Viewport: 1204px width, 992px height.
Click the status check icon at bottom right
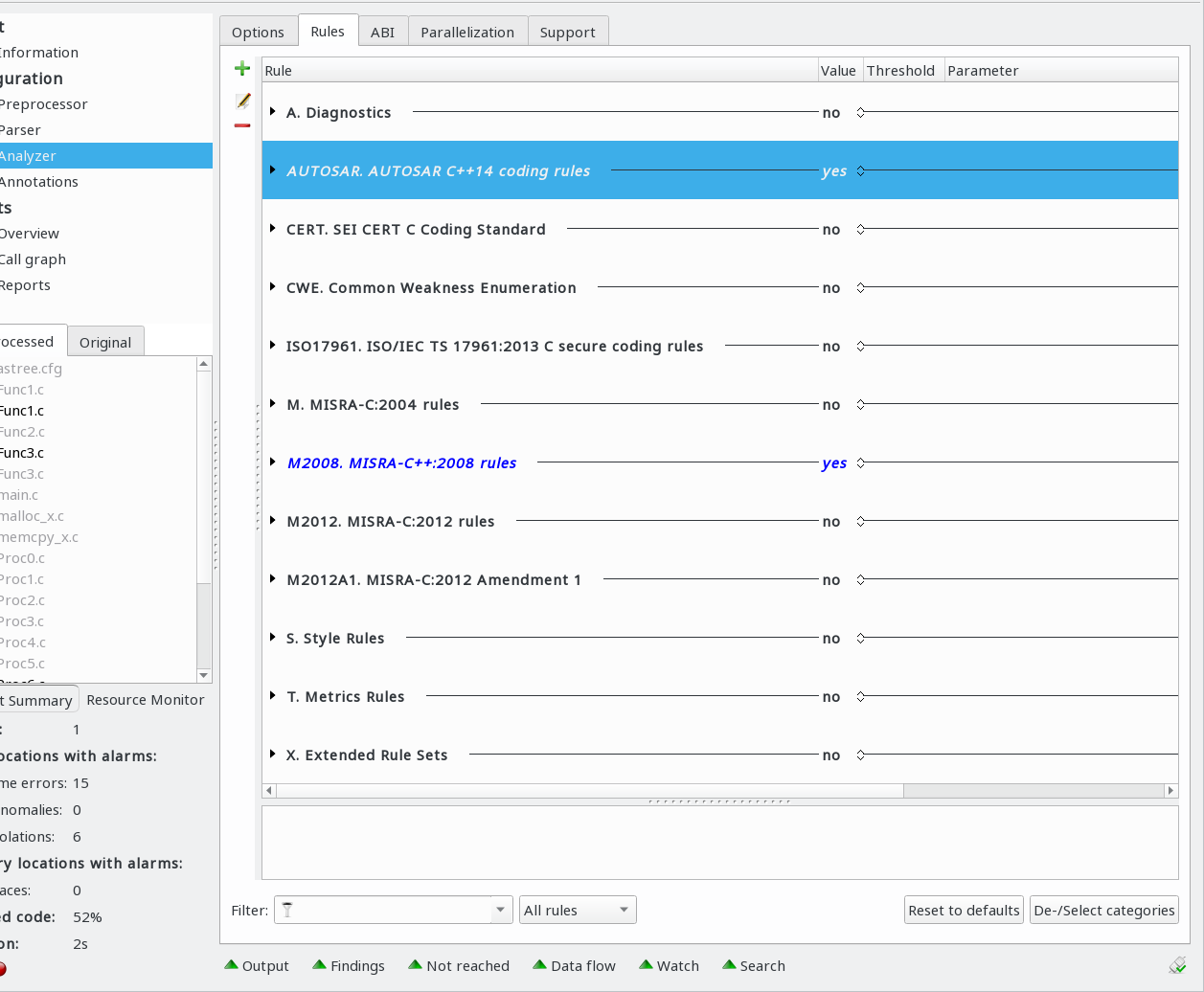click(1178, 965)
